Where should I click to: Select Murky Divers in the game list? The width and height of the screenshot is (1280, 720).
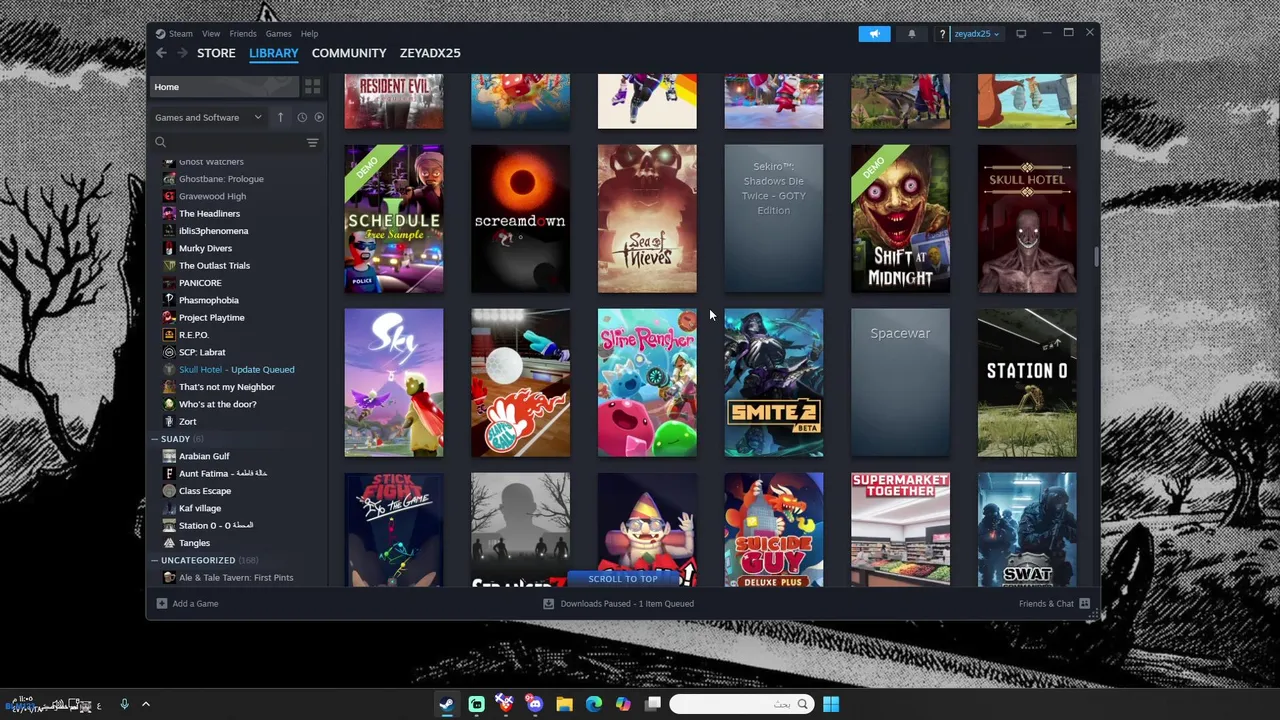click(205, 248)
